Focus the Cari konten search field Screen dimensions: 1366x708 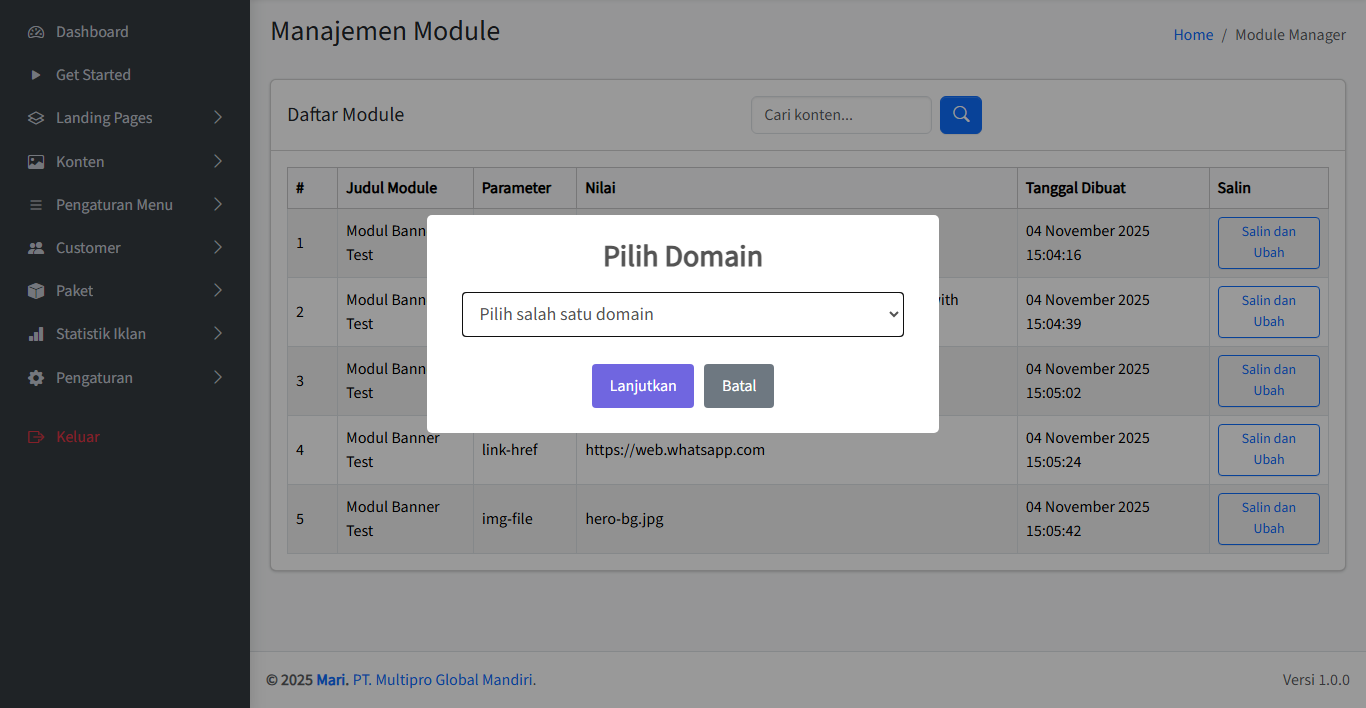pos(840,115)
